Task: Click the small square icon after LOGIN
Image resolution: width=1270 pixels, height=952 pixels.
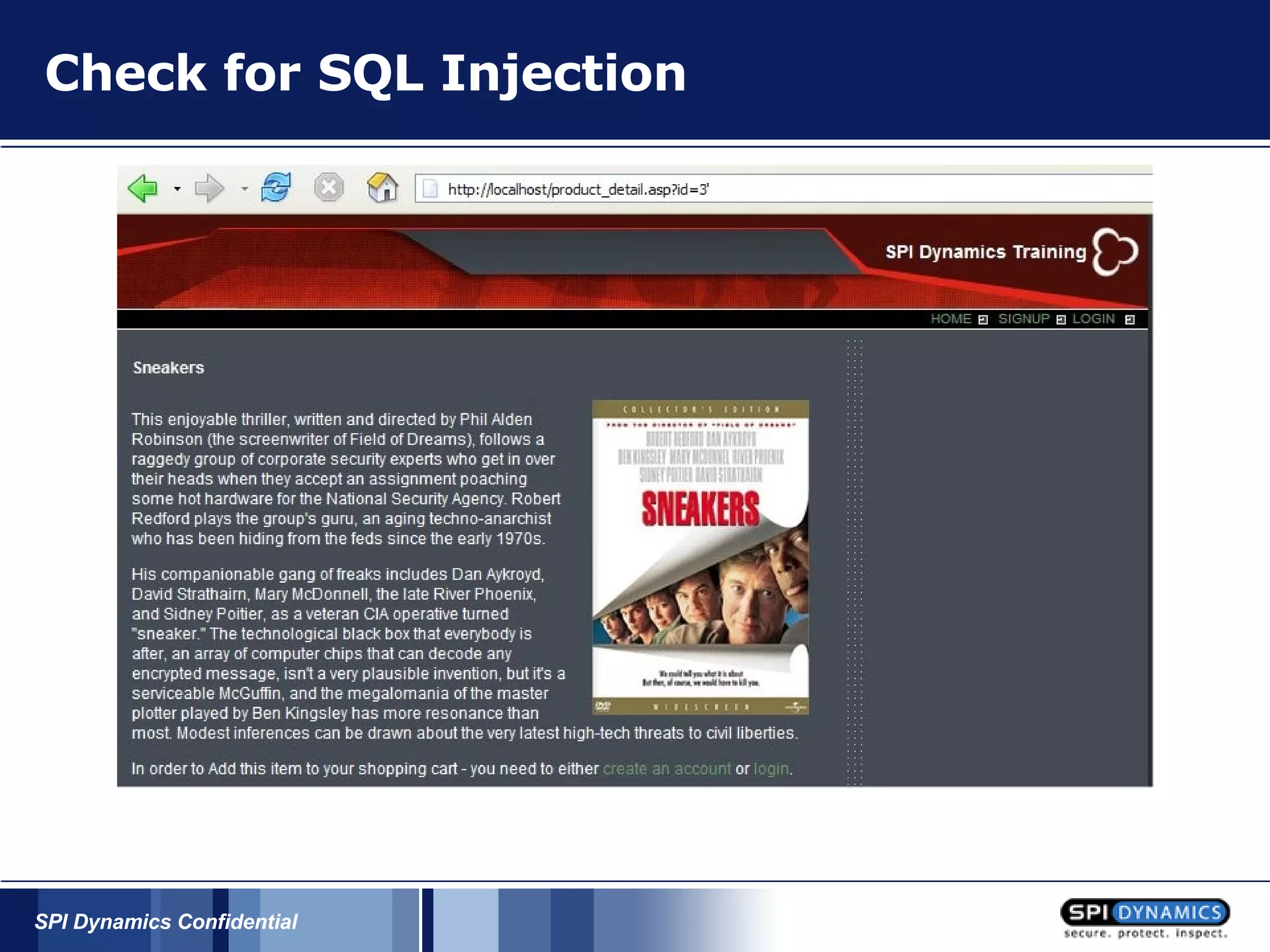Action: (1130, 320)
